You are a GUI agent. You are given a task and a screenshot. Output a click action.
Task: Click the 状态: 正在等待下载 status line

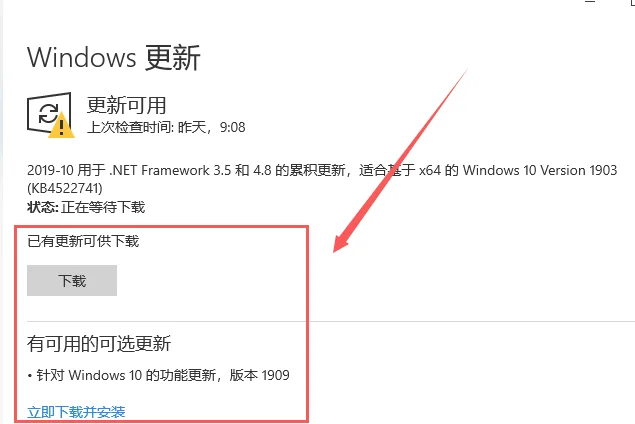(86, 207)
